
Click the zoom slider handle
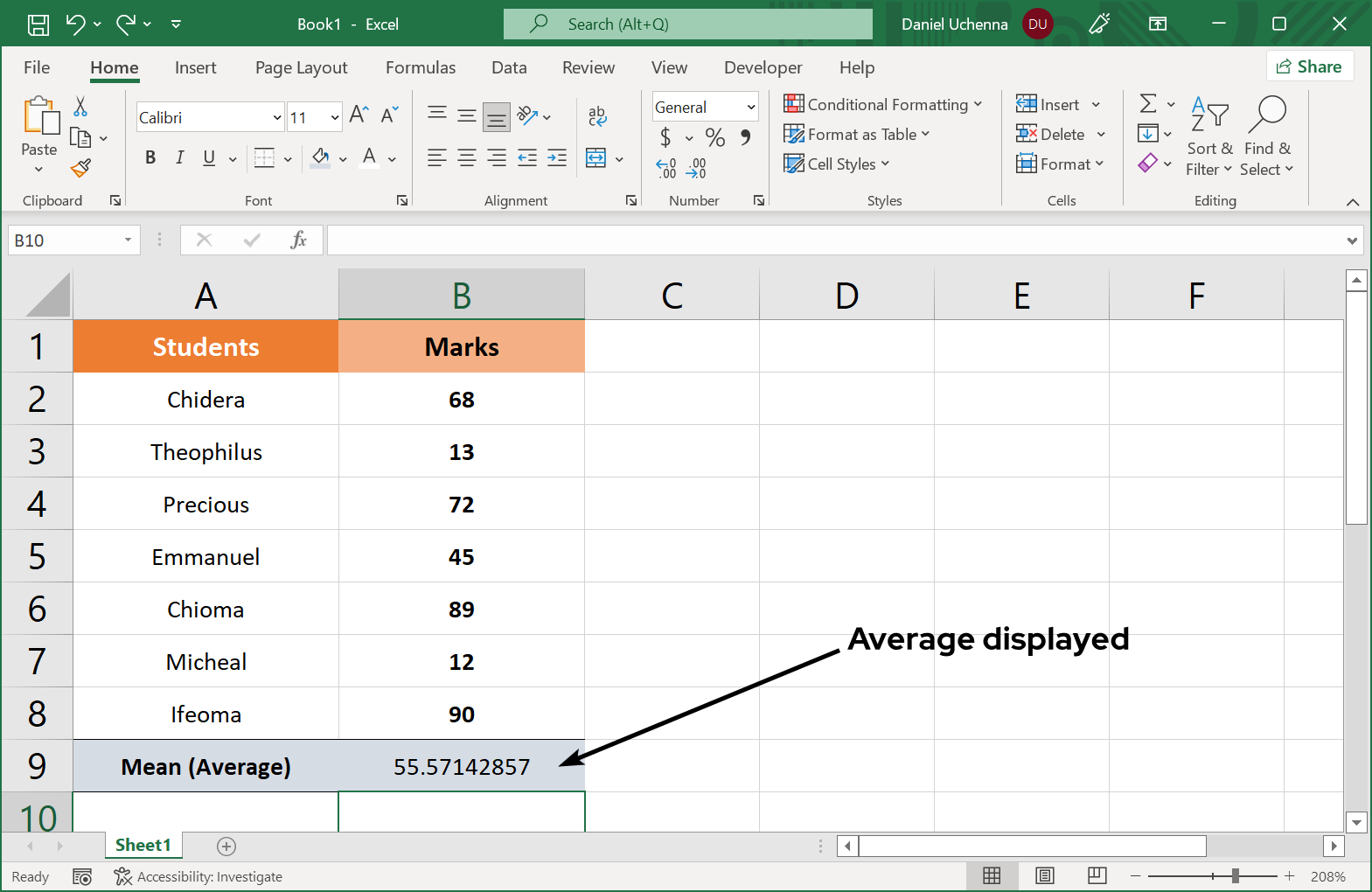click(x=1235, y=875)
